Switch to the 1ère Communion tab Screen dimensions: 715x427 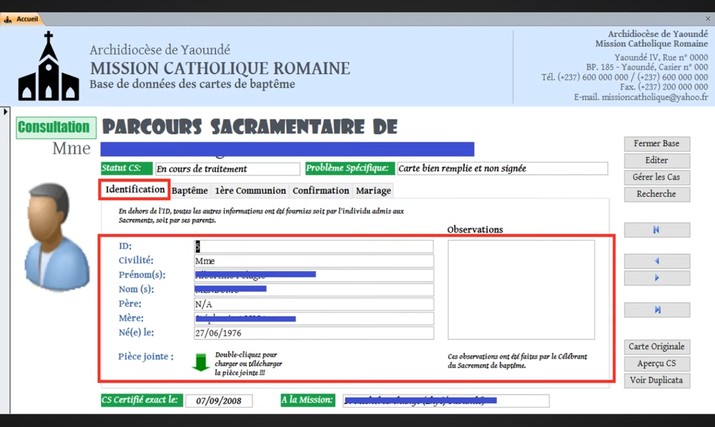click(250, 191)
